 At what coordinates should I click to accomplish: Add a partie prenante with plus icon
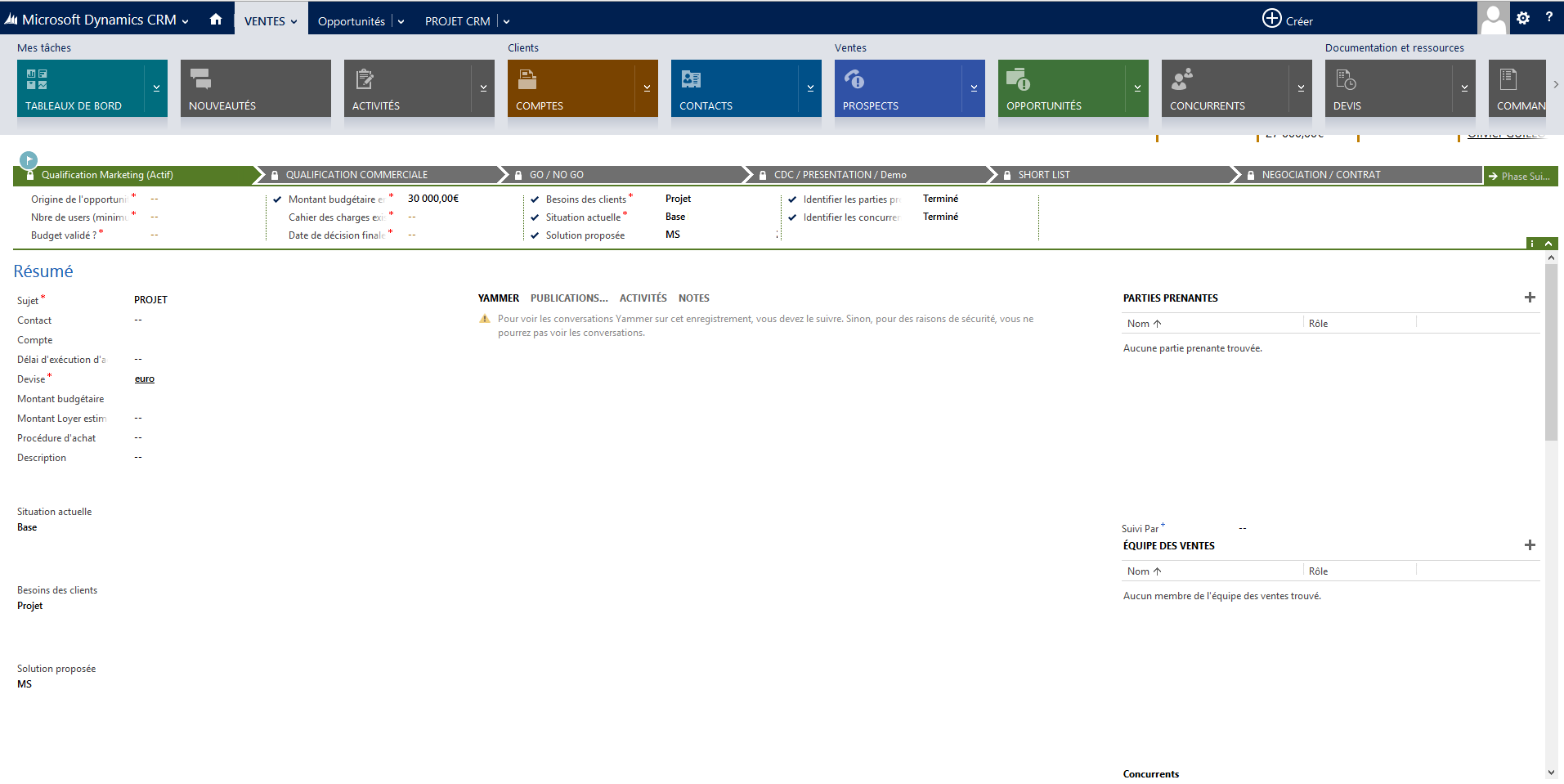[1530, 298]
